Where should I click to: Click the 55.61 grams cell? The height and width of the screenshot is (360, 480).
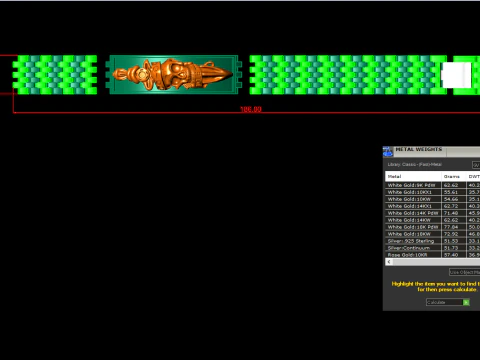click(454, 192)
